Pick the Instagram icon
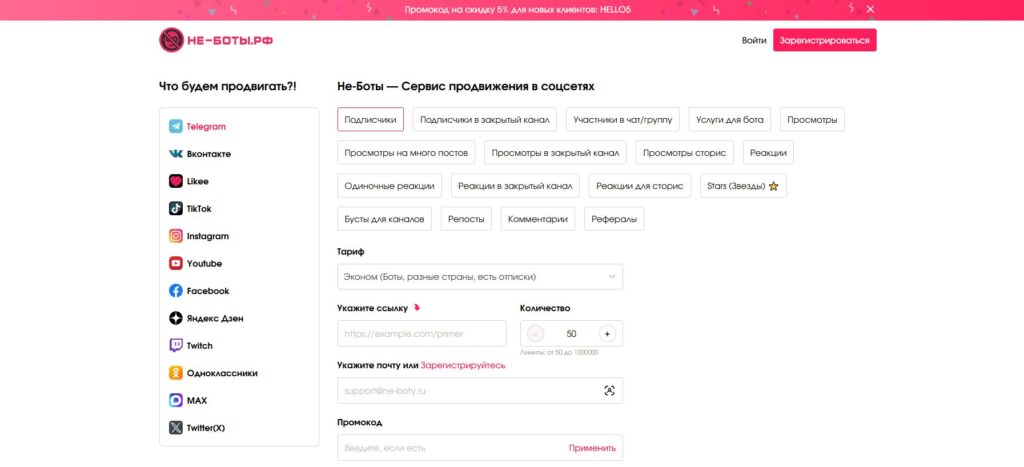The image size is (1024, 467). click(x=176, y=236)
